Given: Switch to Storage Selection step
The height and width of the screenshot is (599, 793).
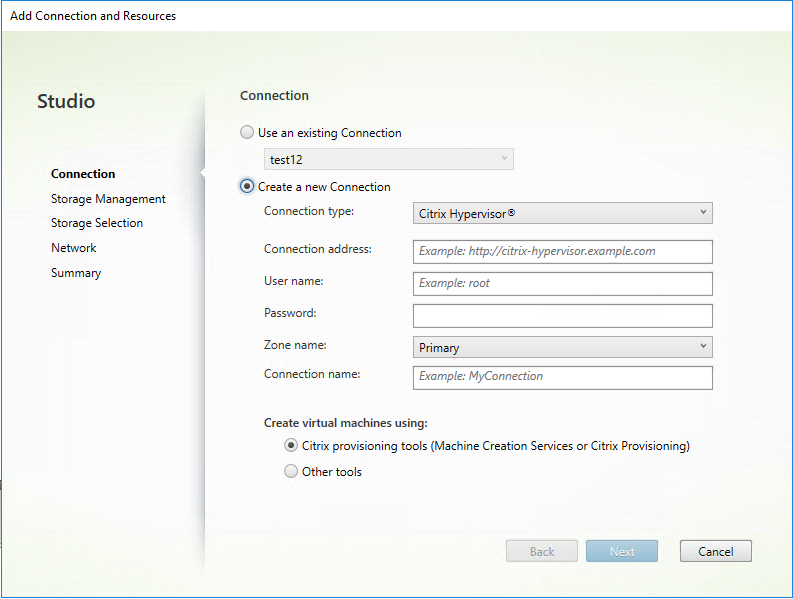Looking at the screenshot, I should [97, 223].
